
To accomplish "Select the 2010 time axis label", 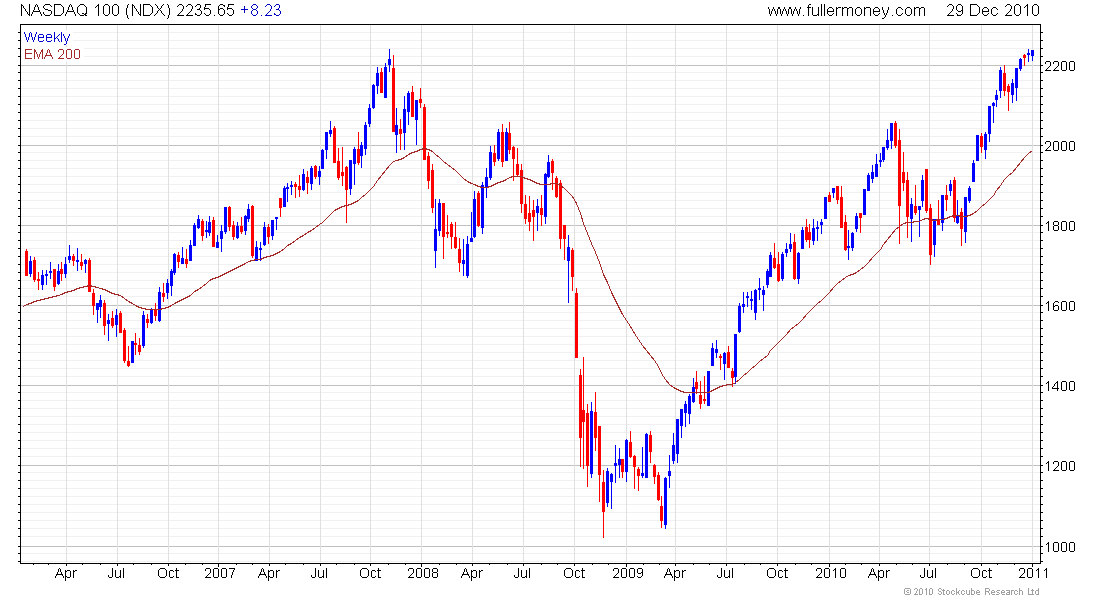I will pyautogui.click(x=831, y=573).
